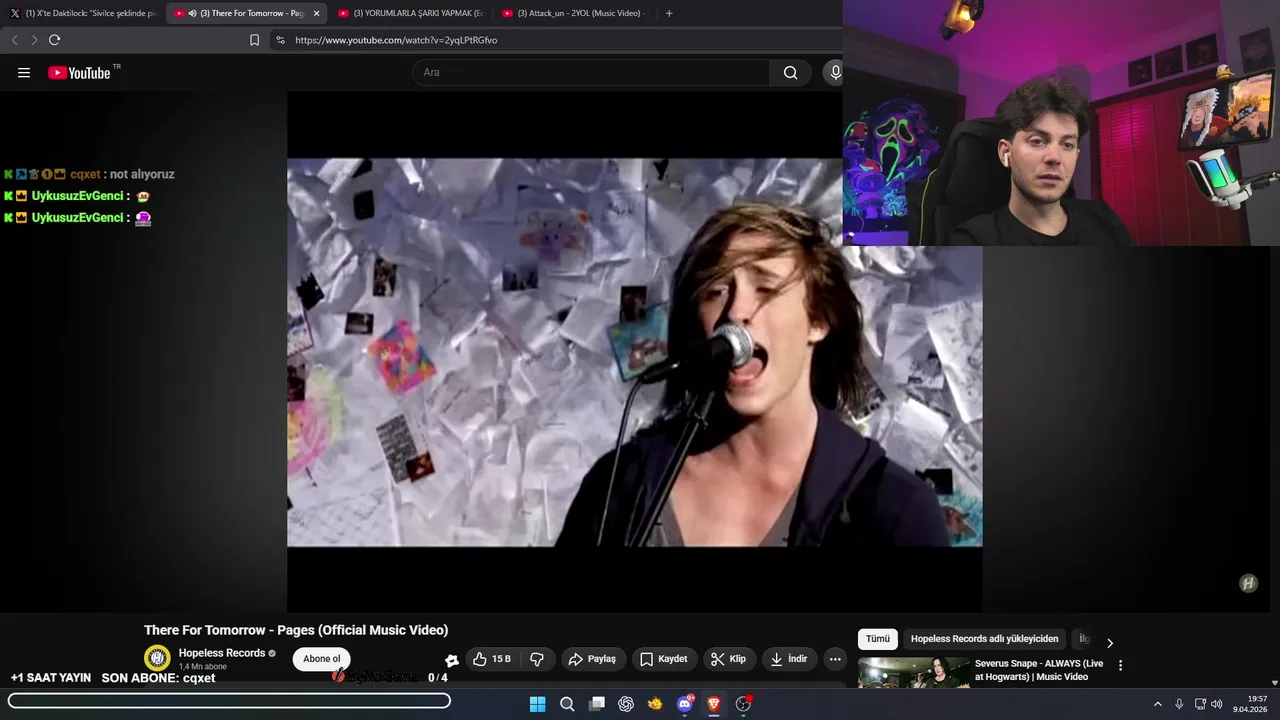The height and width of the screenshot is (720, 1280).
Task: Click the 'There For Tomorrow - Pages' title
Action: (x=296, y=630)
